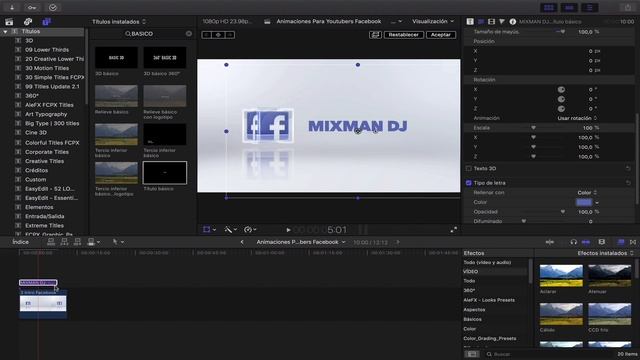Click the solo headphones icon
Screen dimensions: 640x360
tap(573, 242)
